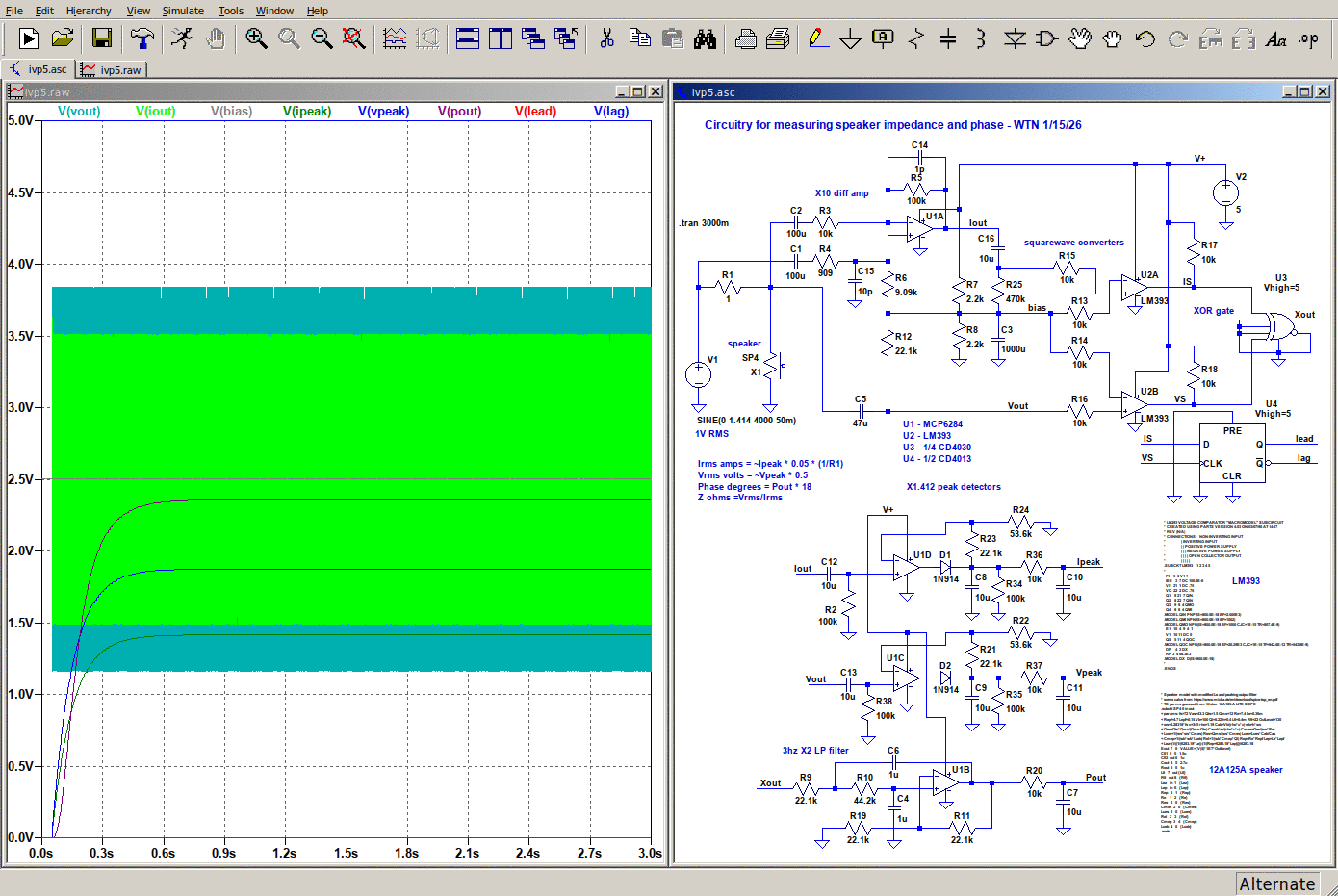
Task: Click the V(ipeak) trace label
Action: tap(307, 112)
